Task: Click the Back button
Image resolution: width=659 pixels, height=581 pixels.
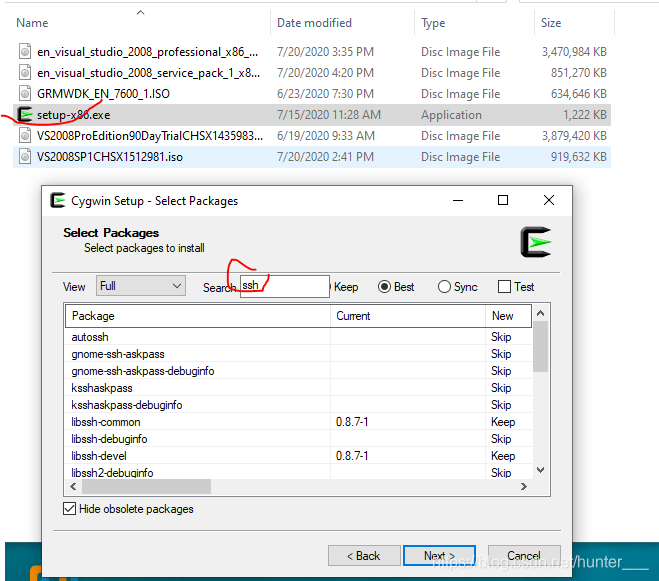Action: (364, 556)
